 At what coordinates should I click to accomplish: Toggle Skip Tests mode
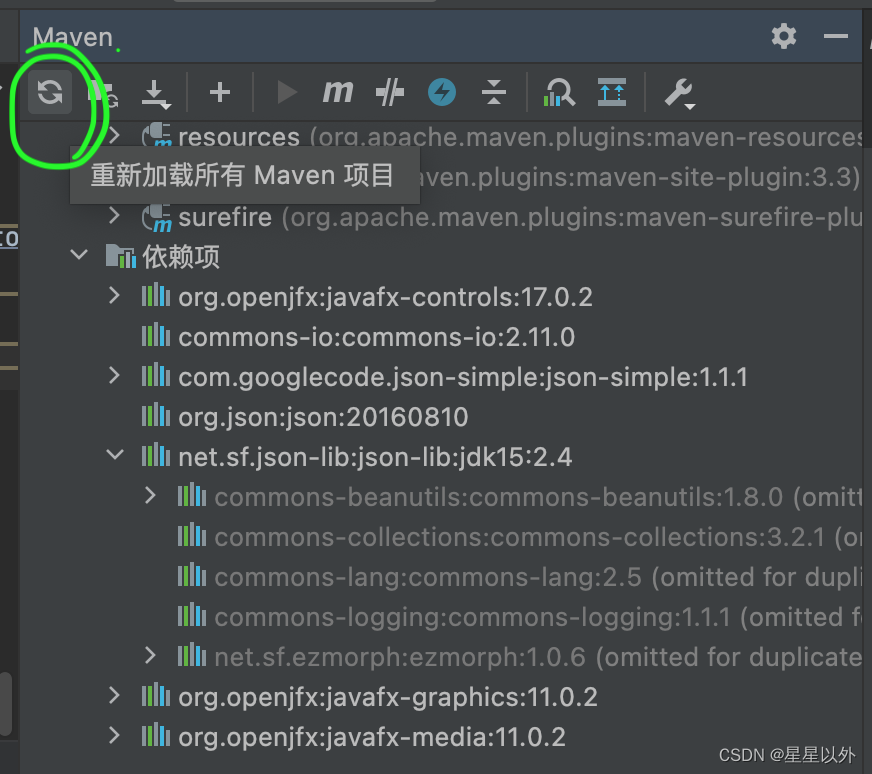390,92
